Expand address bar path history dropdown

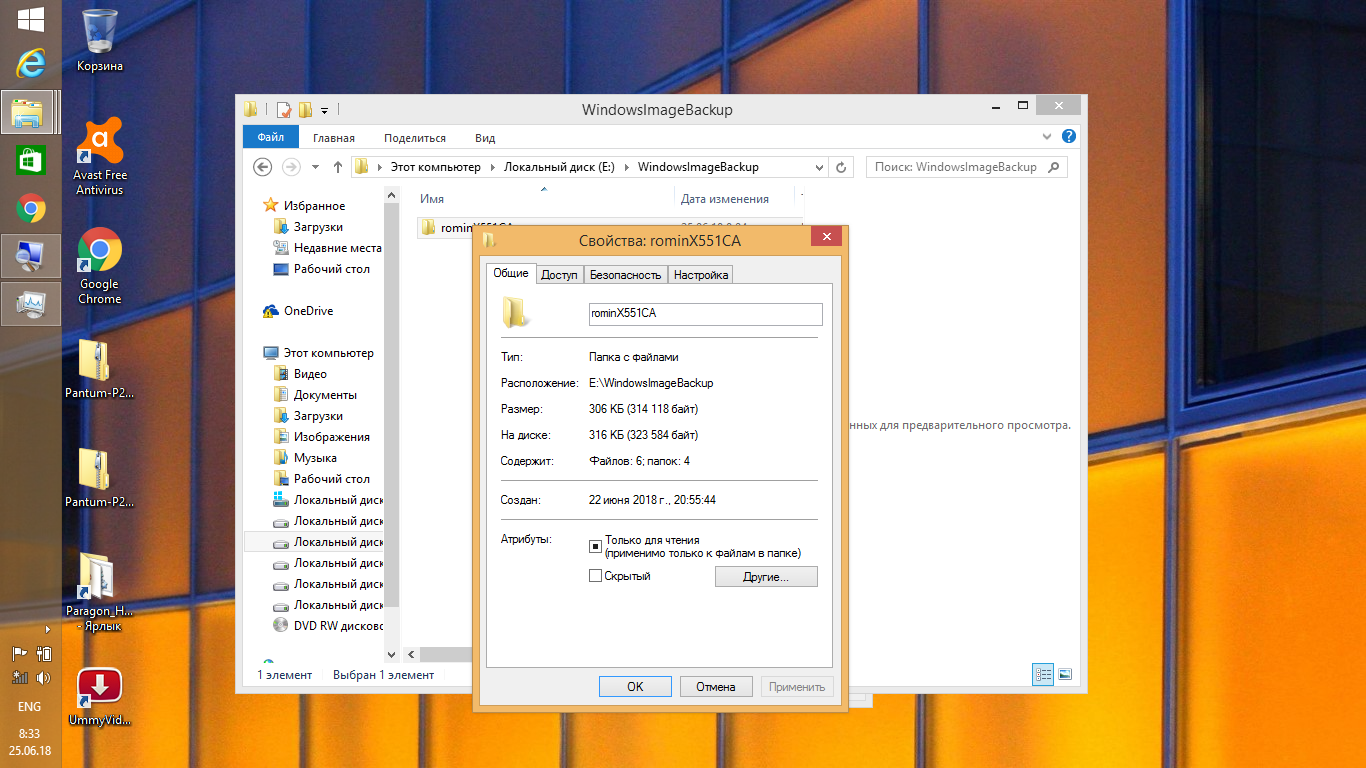[x=820, y=167]
